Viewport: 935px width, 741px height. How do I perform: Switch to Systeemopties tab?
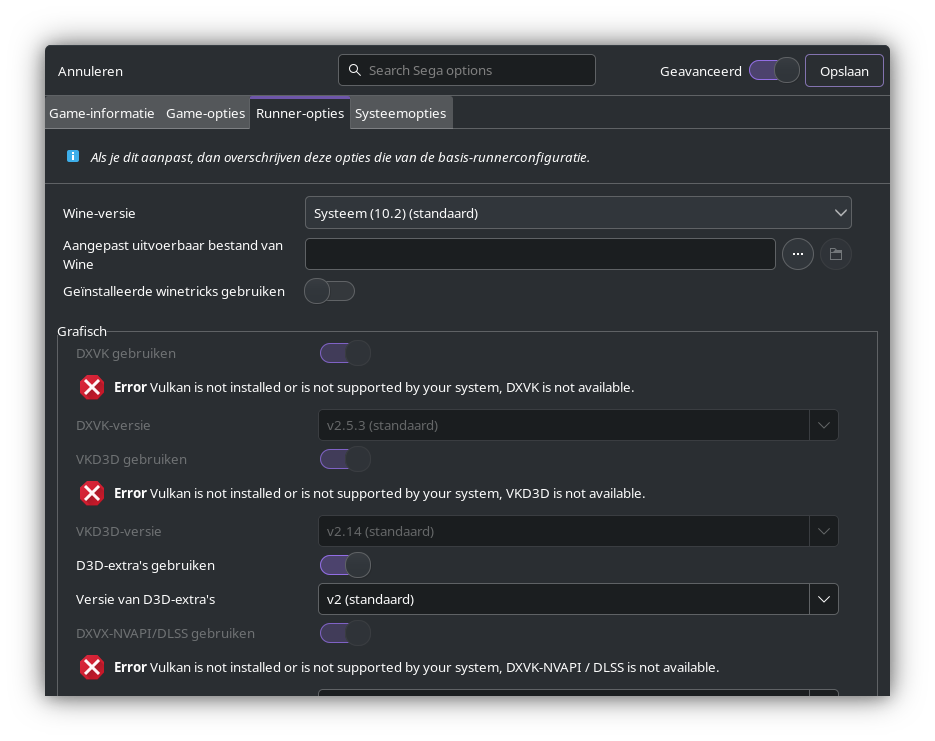[401, 113]
